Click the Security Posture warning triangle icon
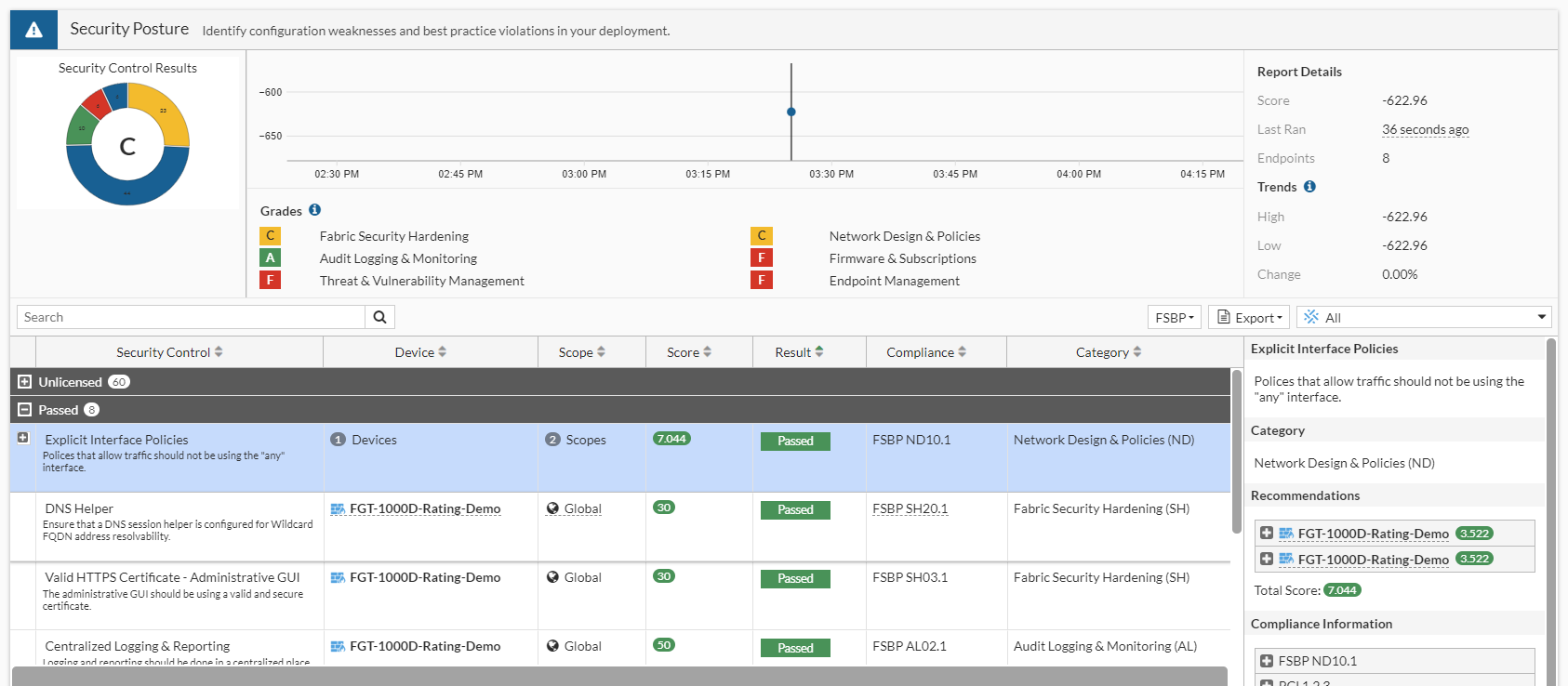The width and height of the screenshot is (1568, 686). click(x=33, y=30)
